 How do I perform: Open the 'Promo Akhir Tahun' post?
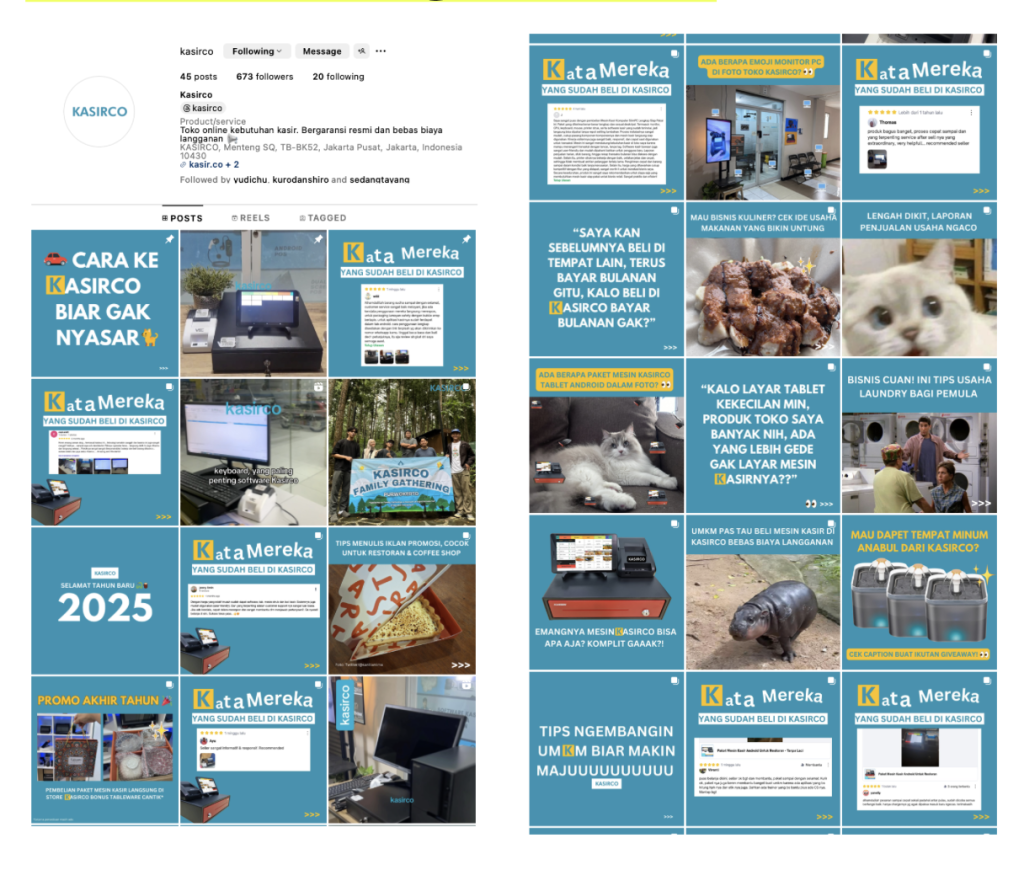(104, 750)
